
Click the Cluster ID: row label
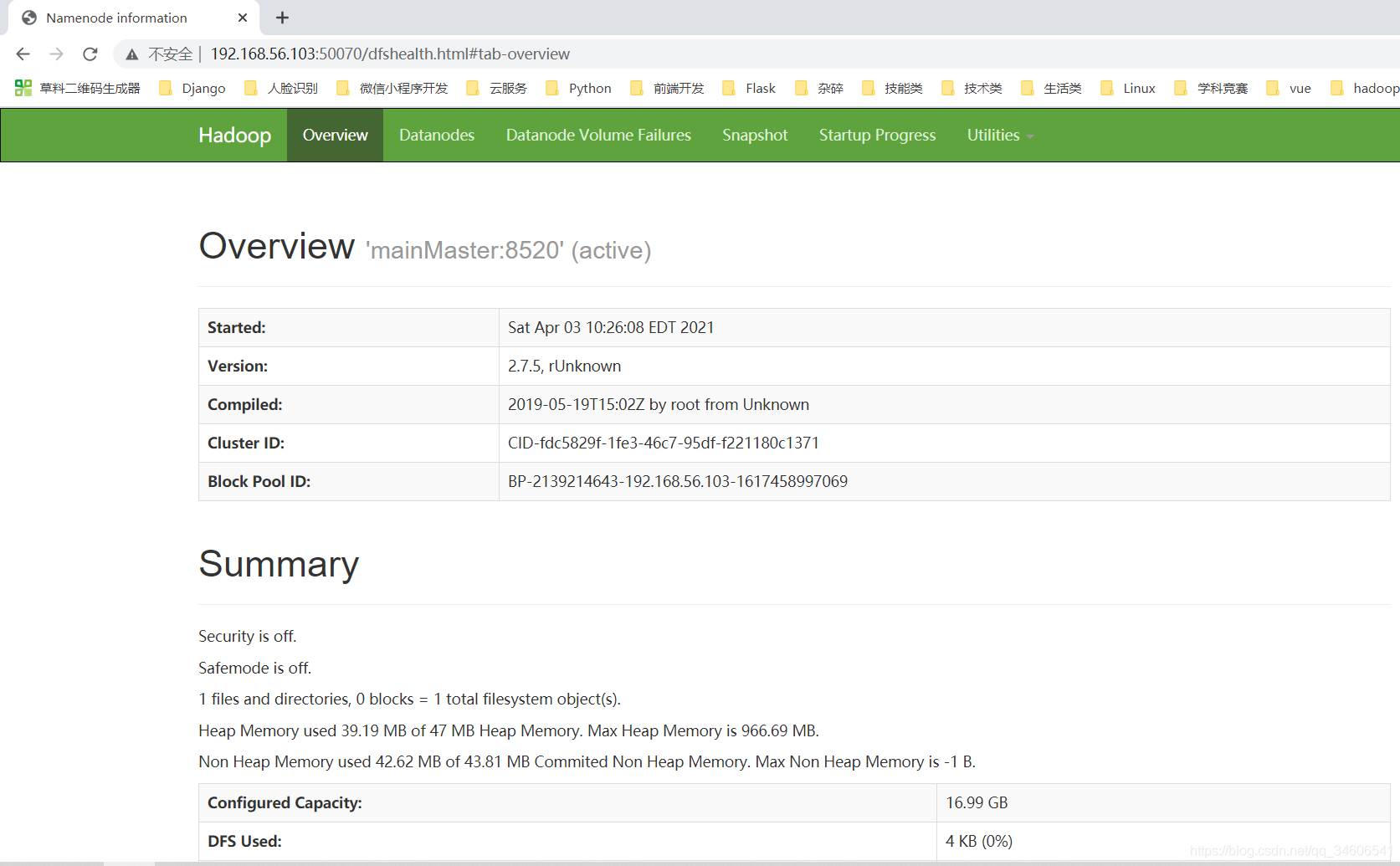(246, 443)
